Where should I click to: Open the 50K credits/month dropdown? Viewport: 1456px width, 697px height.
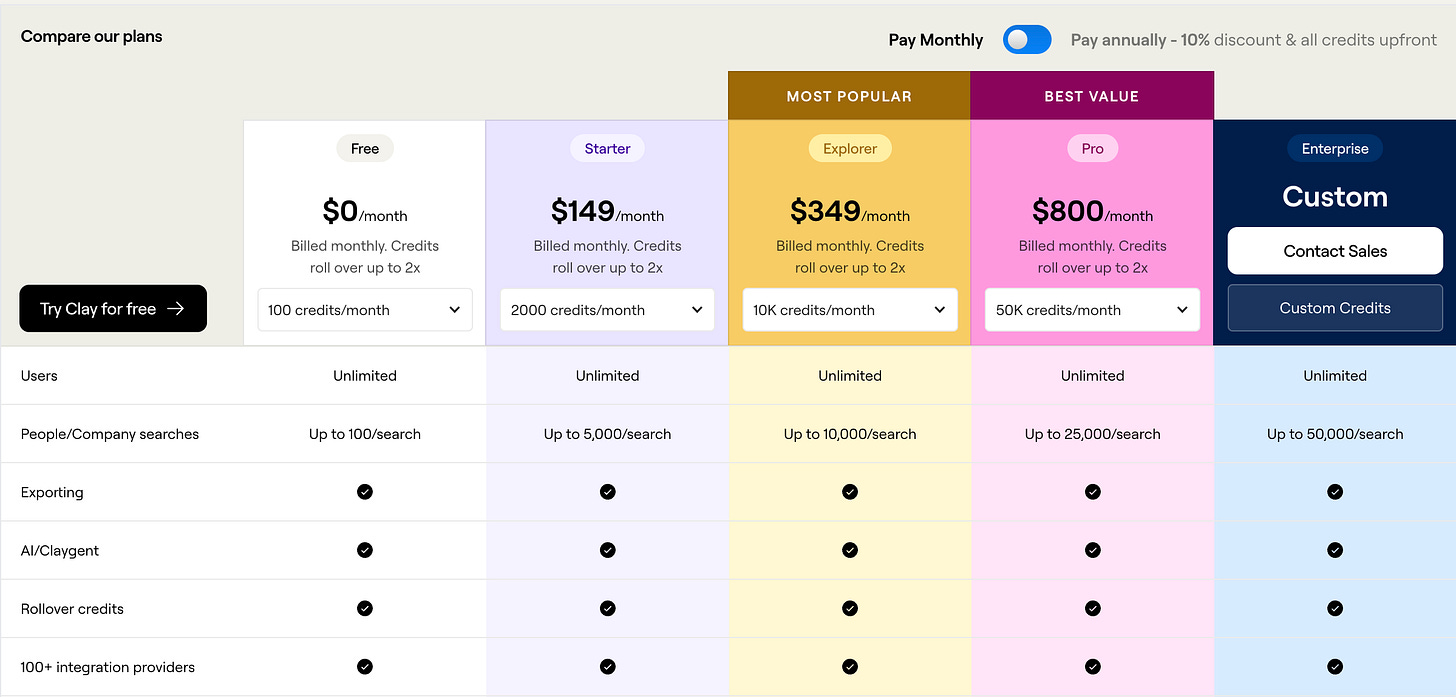tap(1092, 310)
